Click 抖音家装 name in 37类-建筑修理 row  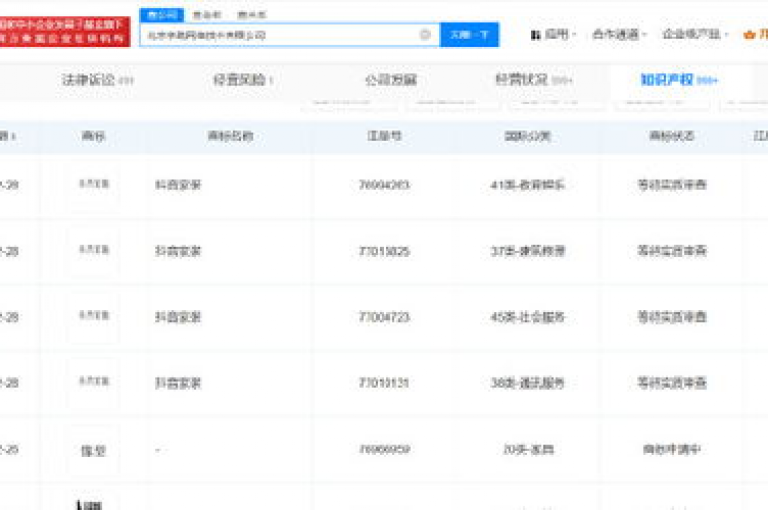178,251
